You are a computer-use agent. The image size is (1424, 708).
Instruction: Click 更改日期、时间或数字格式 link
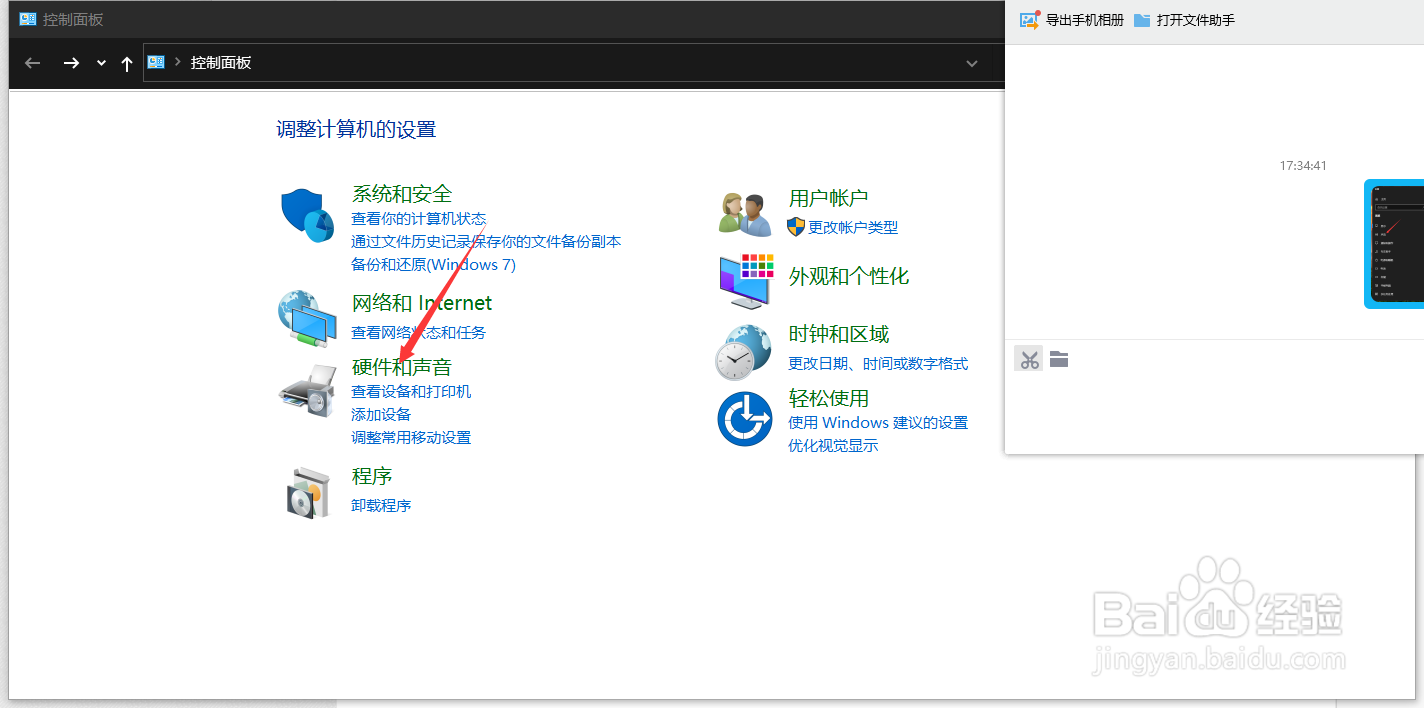[x=878, y=364]
